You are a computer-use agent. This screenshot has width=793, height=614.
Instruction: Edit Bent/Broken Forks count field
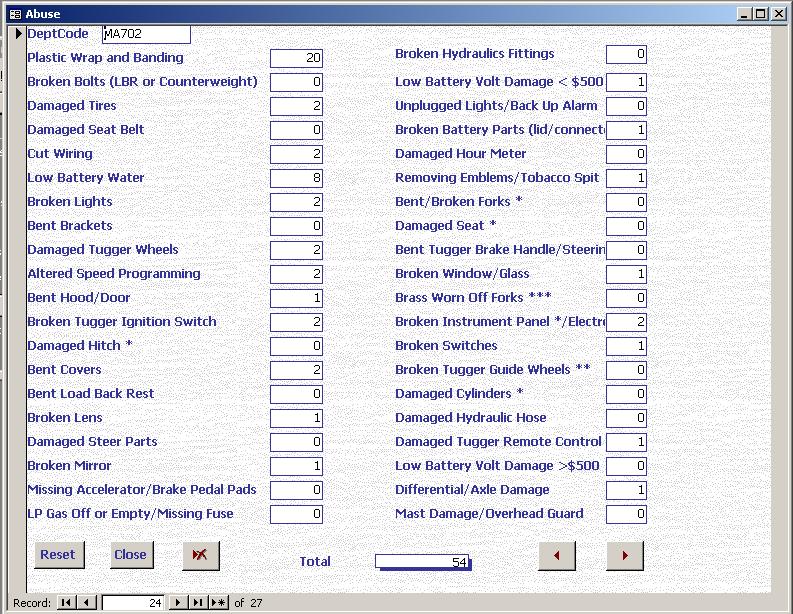coord(626,202)
